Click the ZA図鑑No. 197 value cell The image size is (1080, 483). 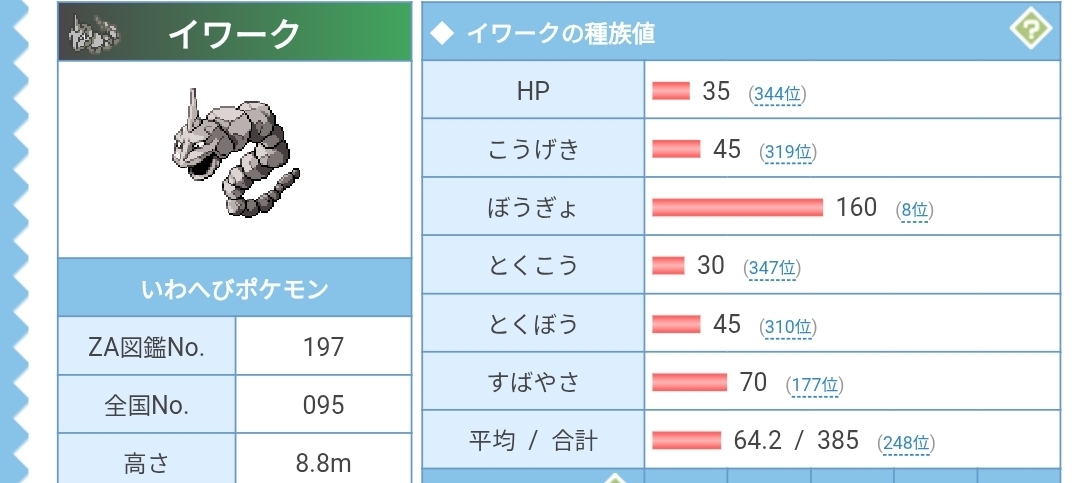click(x=323, y=347)
